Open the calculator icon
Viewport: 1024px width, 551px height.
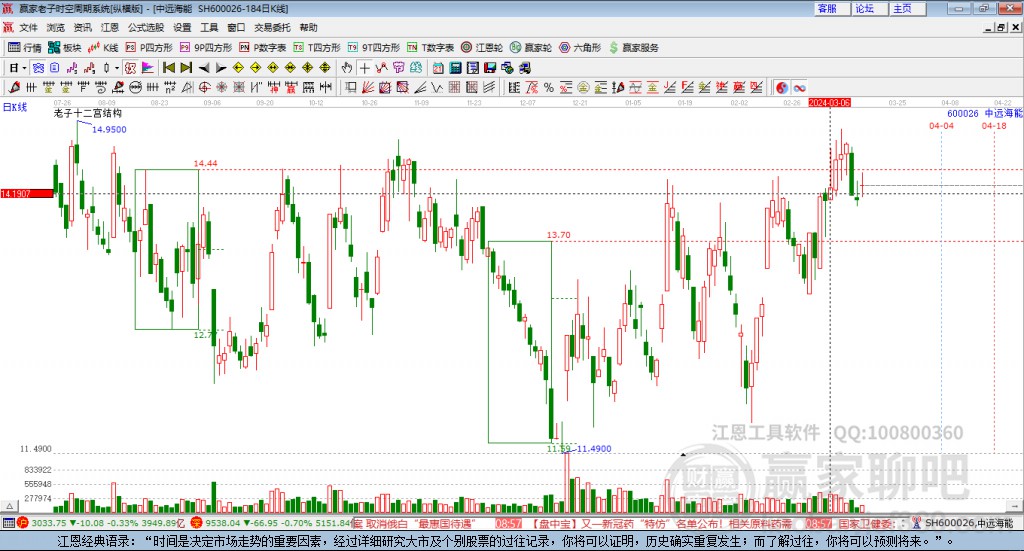tap(455, 68)
